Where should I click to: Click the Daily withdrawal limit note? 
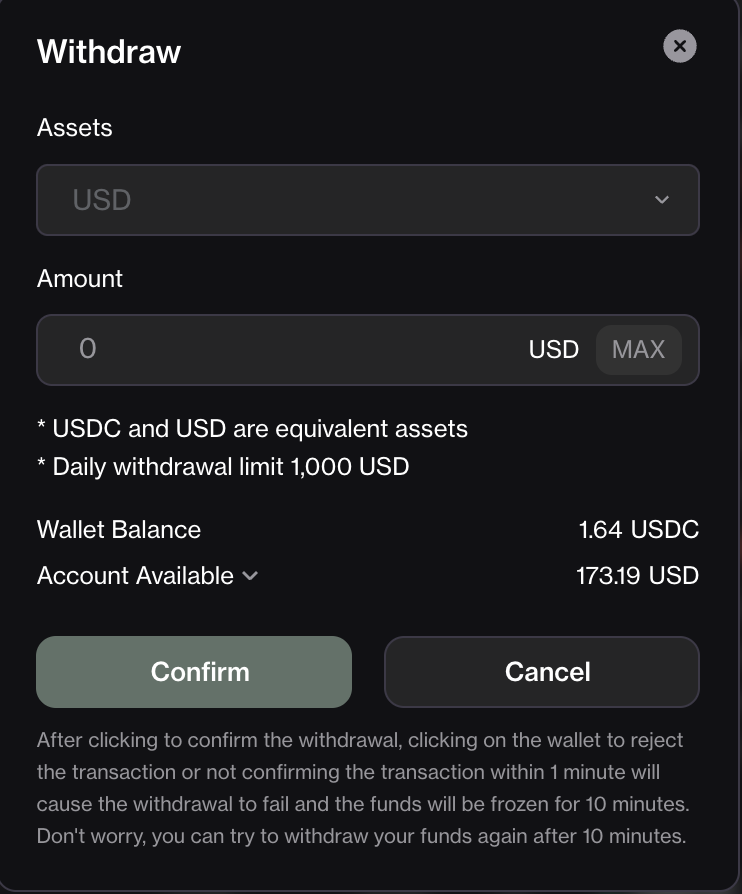223,467
